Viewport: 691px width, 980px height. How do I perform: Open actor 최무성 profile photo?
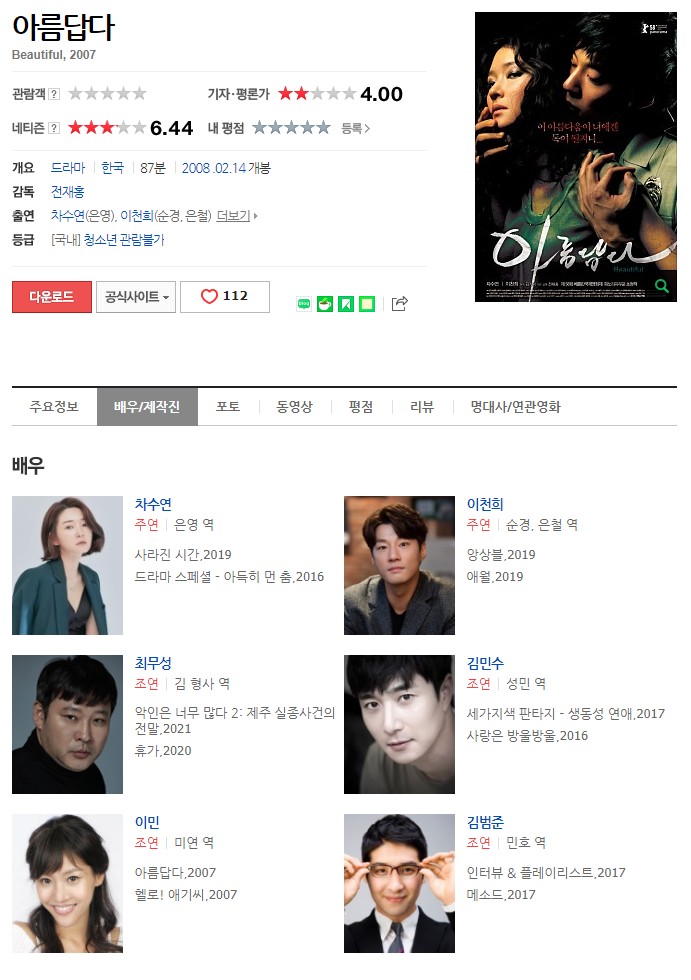(x=67, y=724)
